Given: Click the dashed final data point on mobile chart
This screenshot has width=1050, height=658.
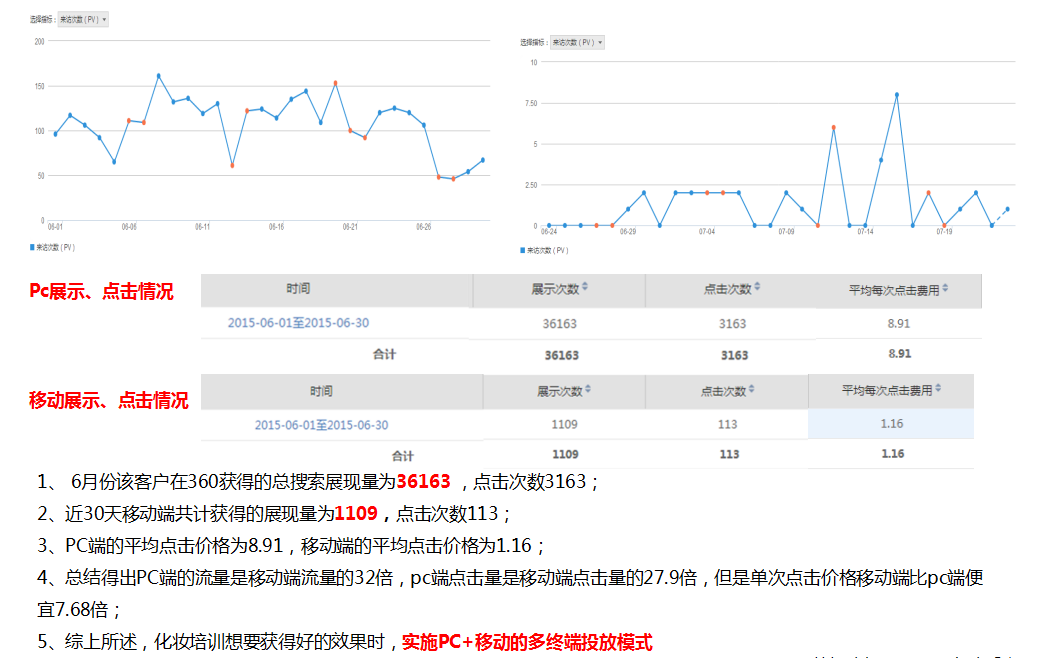Looking at the screenshot, I should tap(1007, 209).
